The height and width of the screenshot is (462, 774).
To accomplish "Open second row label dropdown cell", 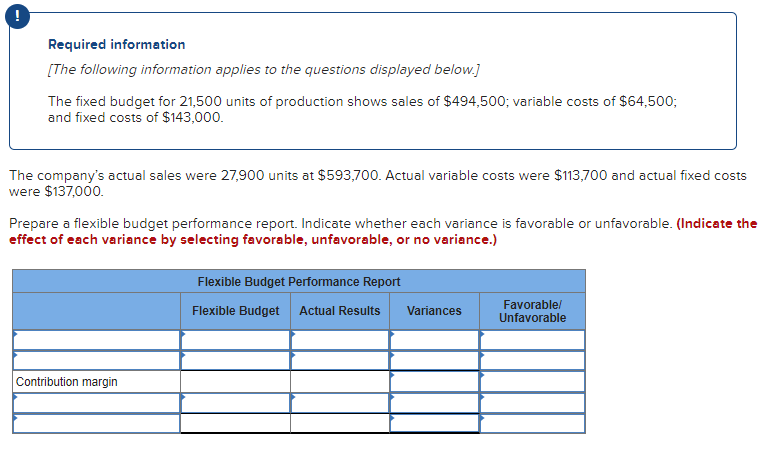I will tap(96, 360).
